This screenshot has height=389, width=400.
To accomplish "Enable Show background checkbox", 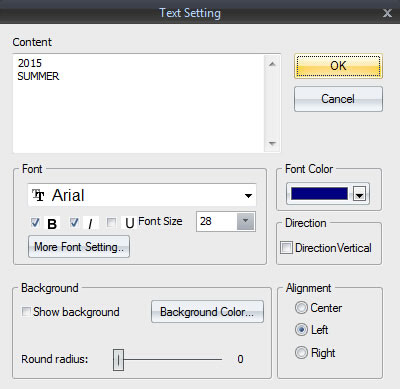I will [x=26, y=312].
